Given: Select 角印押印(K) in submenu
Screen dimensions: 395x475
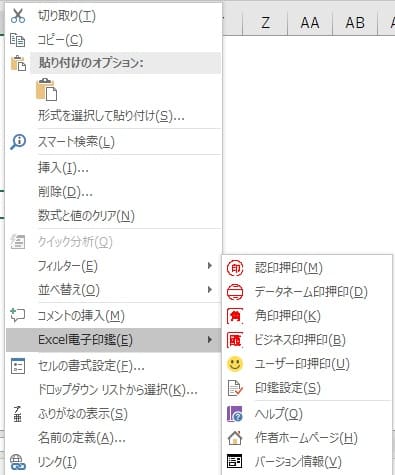Looking at the screenshot, I should 288,316.
